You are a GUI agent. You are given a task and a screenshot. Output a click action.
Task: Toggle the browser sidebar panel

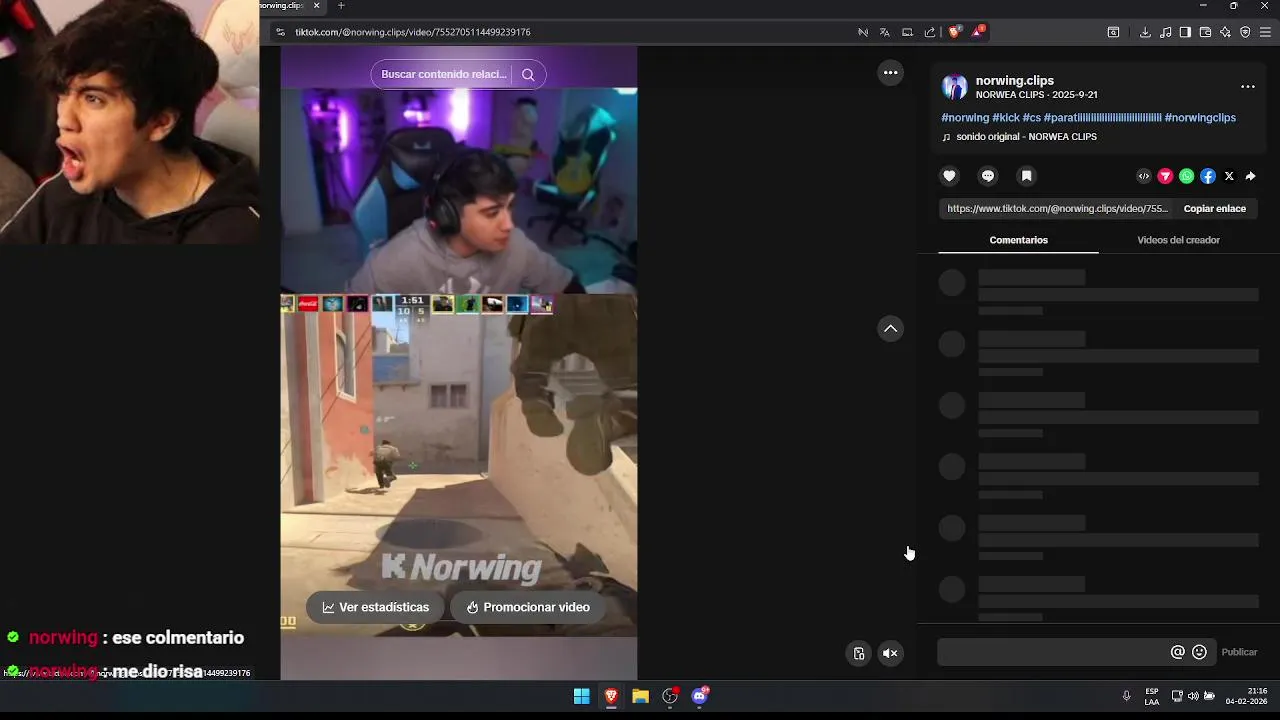click(1185, 32)
